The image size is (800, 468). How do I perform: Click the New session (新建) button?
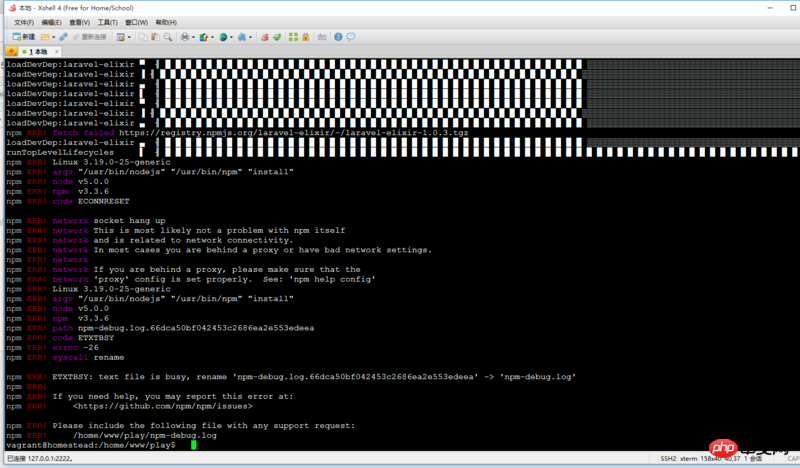point(23,37)
